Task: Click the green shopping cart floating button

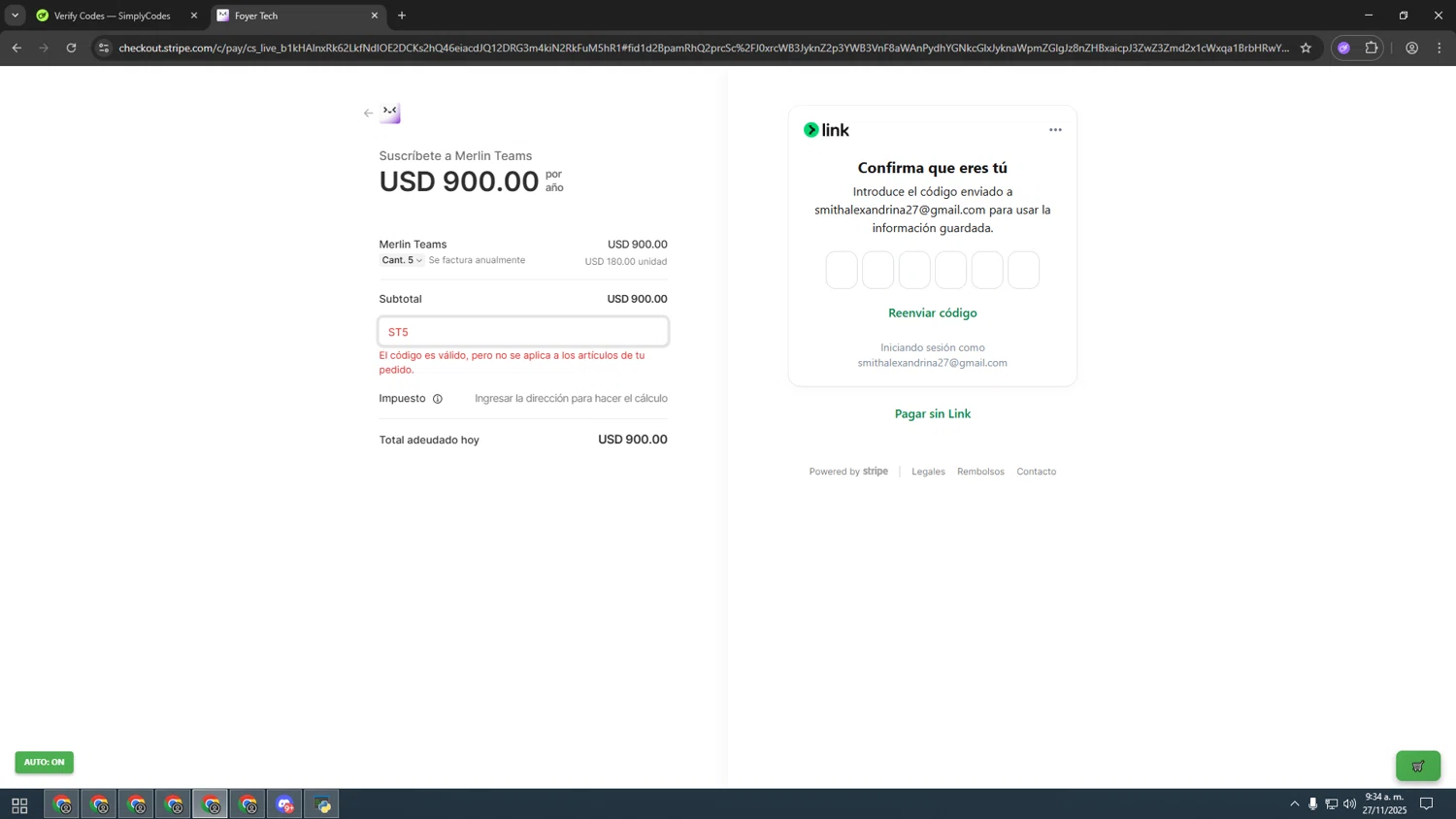Action: coord(1418,766)
